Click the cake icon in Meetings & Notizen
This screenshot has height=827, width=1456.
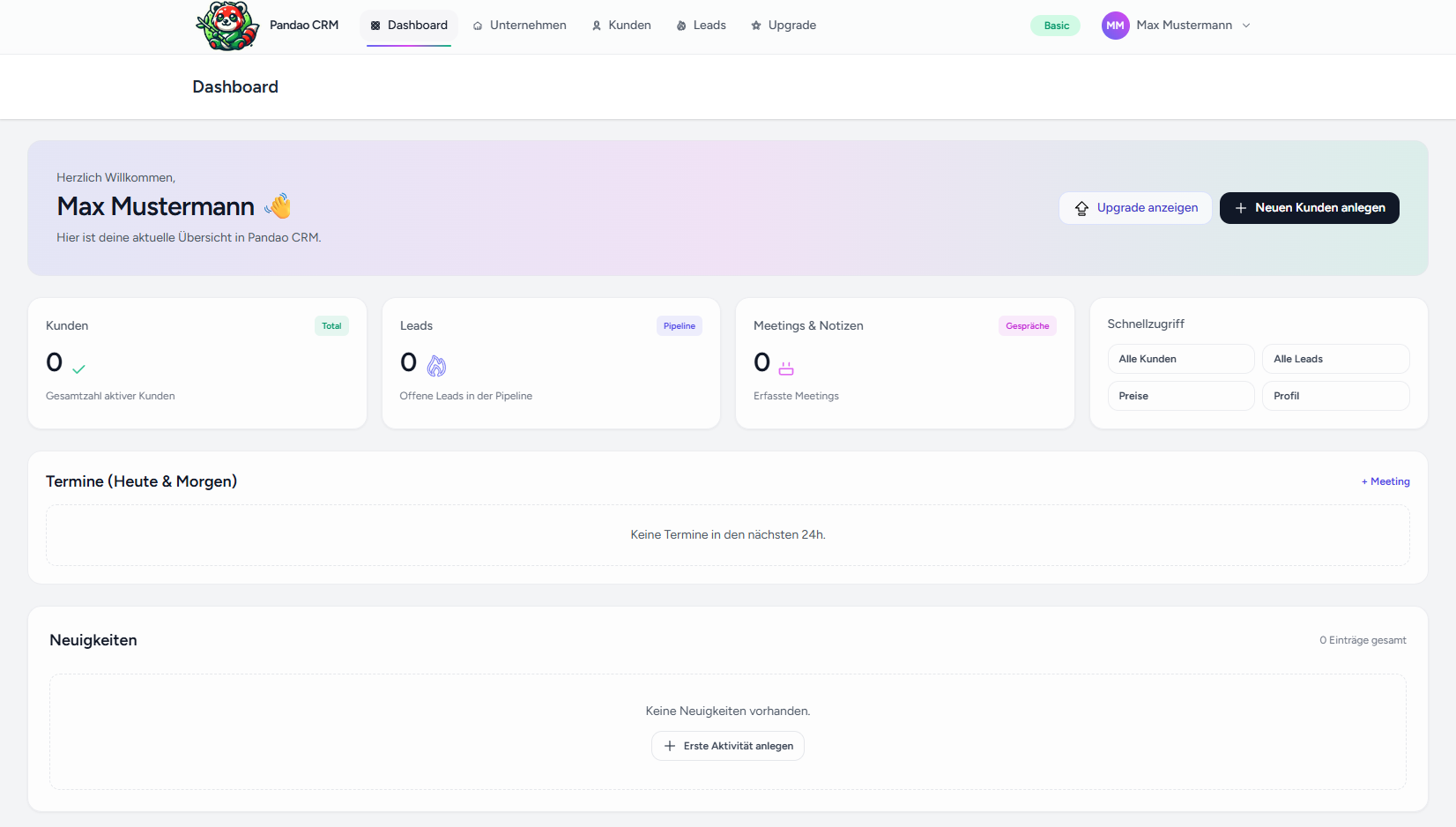click(x=785, y=367)
